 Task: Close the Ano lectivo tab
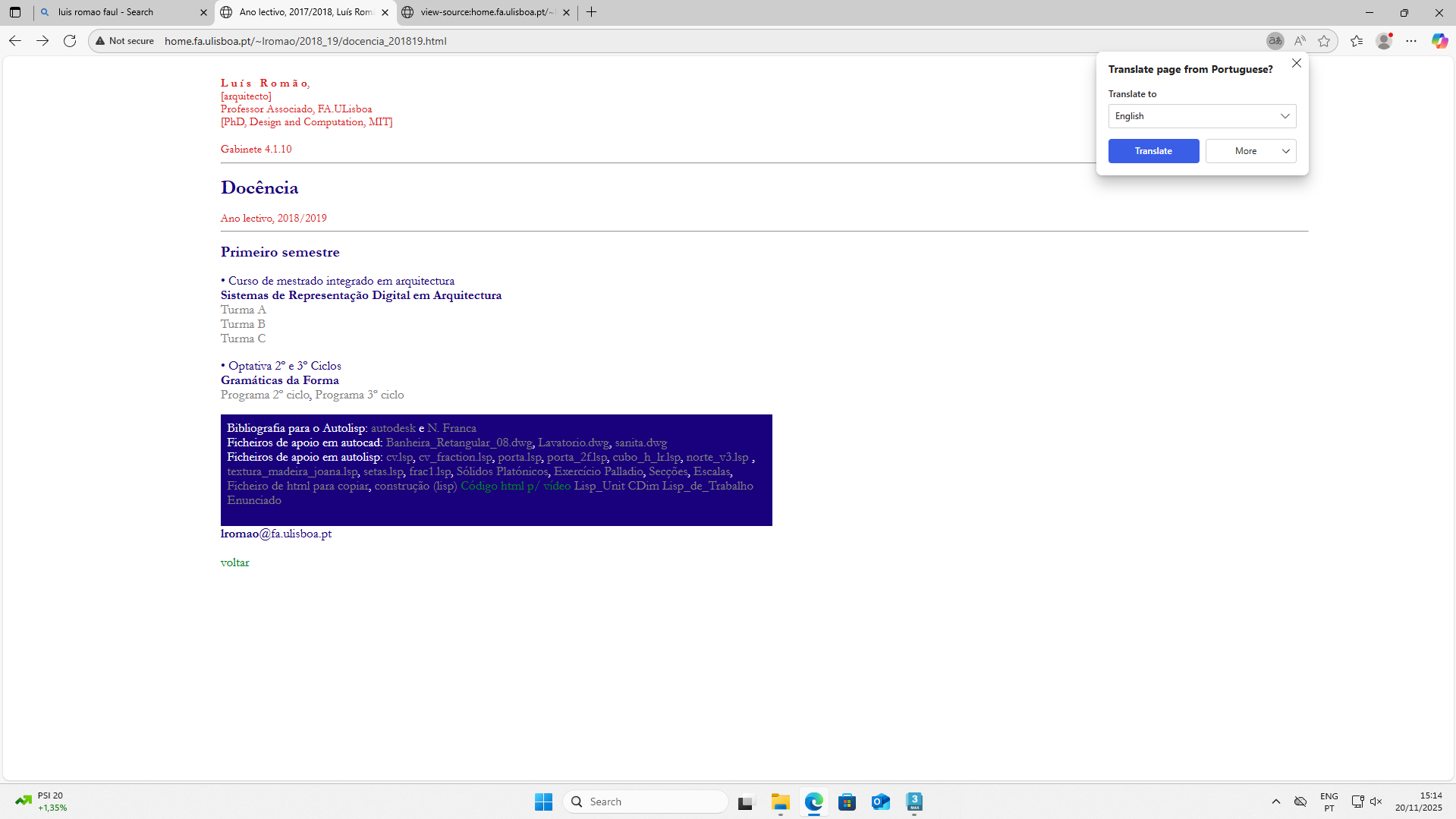coord(385,12)
